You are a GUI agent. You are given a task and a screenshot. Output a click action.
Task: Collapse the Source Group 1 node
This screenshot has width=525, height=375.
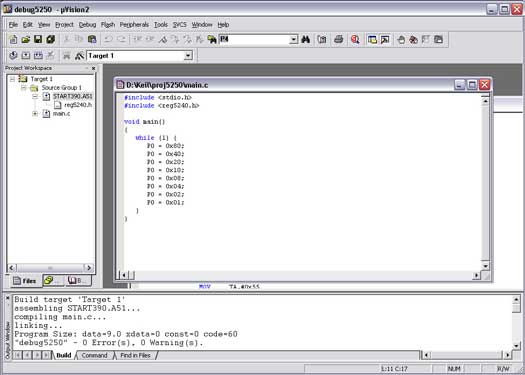(x=23, y=88)
